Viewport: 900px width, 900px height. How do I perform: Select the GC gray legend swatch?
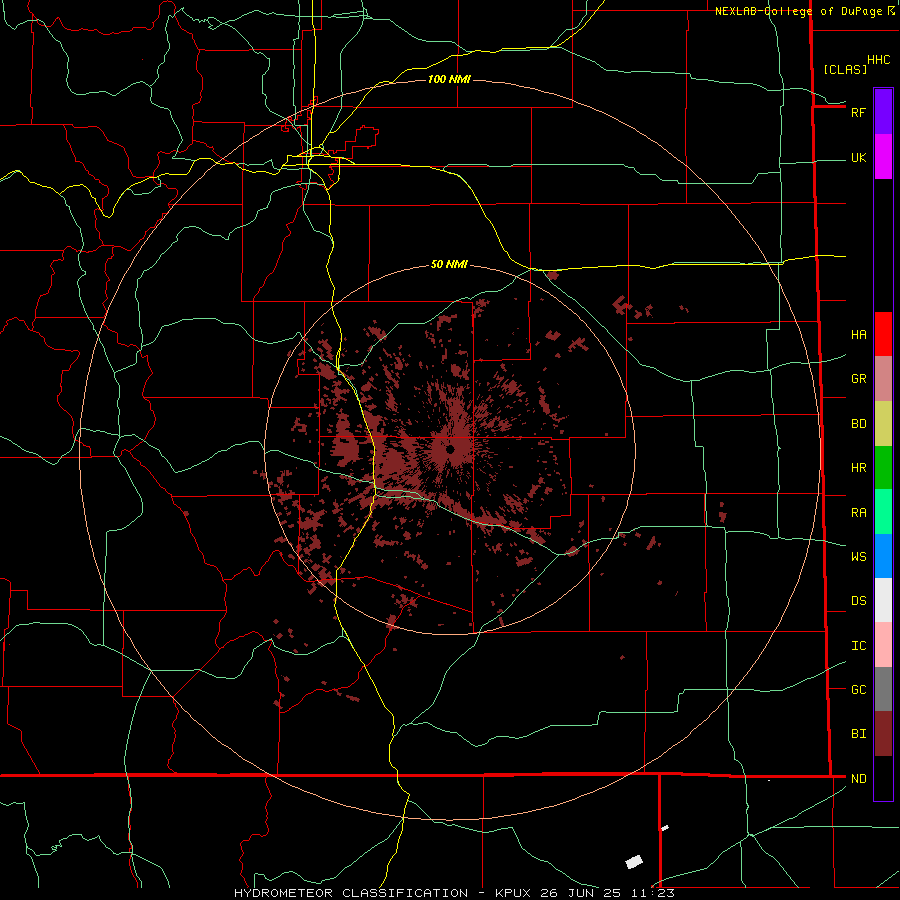[883, 689]
